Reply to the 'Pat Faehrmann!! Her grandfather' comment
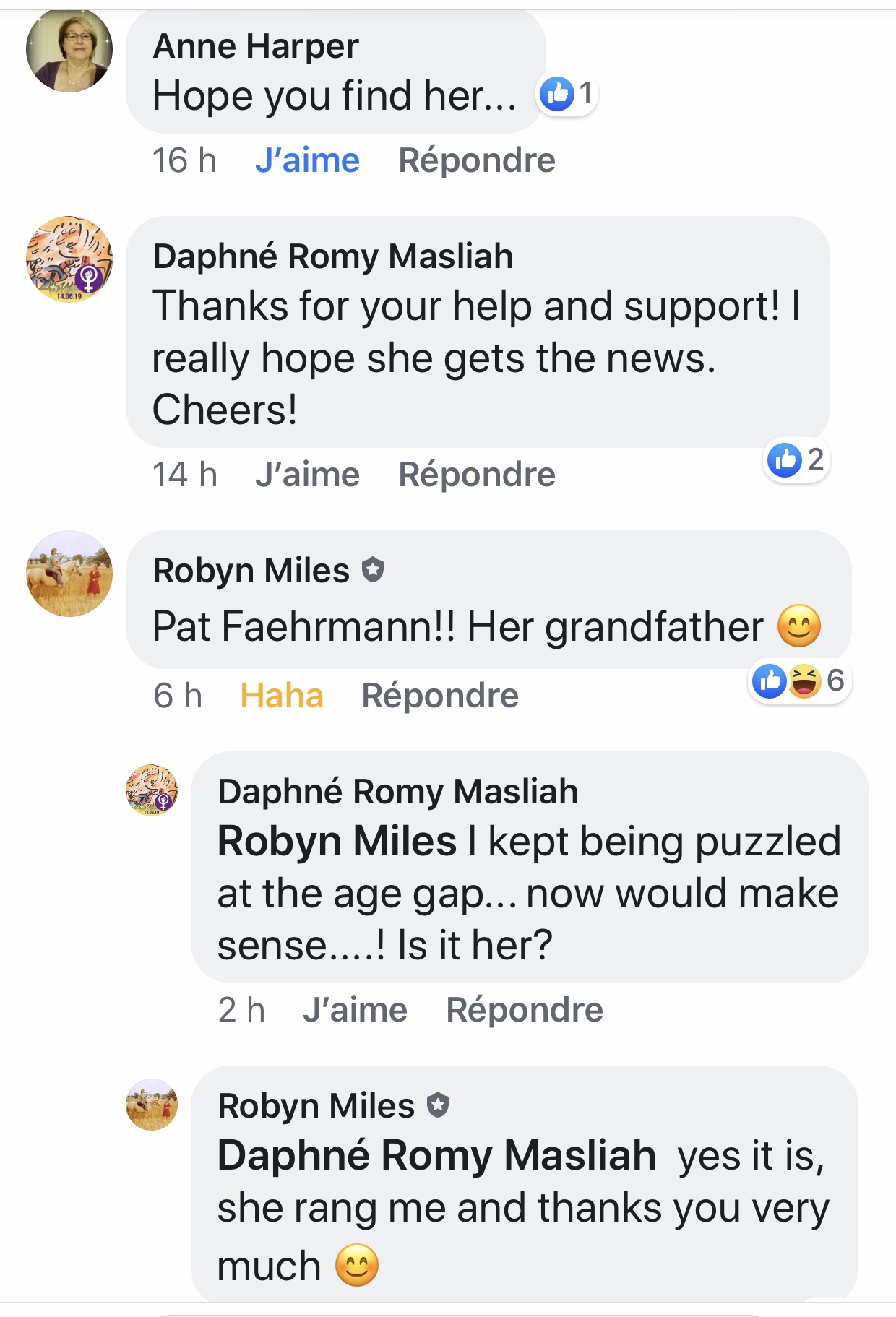The image size is (896, 1317). 440,696
